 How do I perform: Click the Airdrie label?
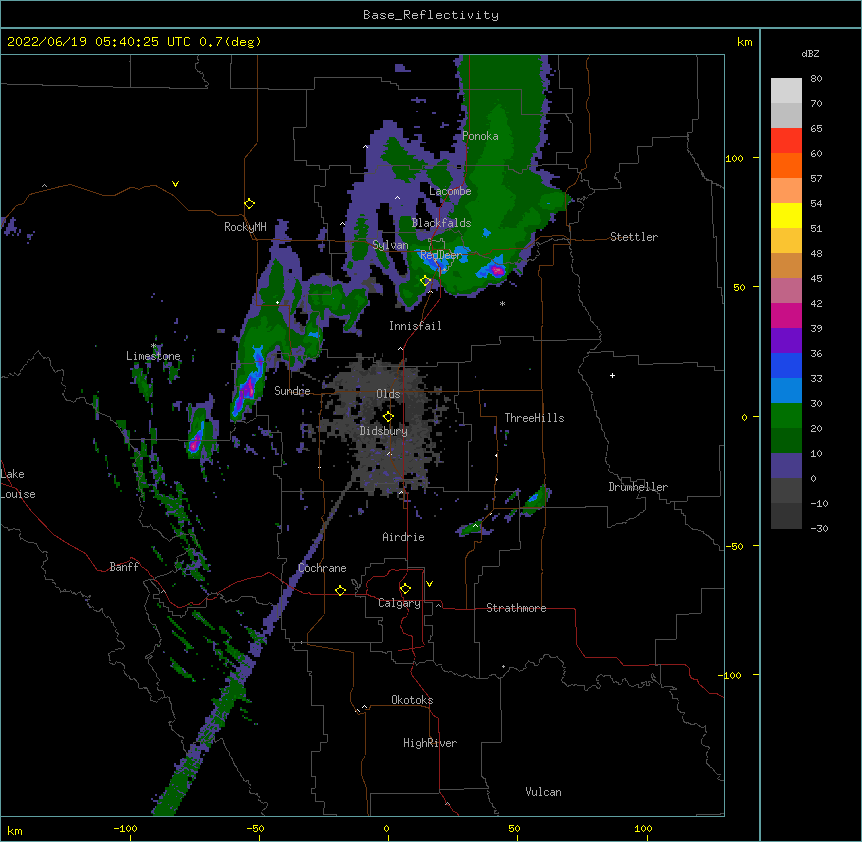404,537
